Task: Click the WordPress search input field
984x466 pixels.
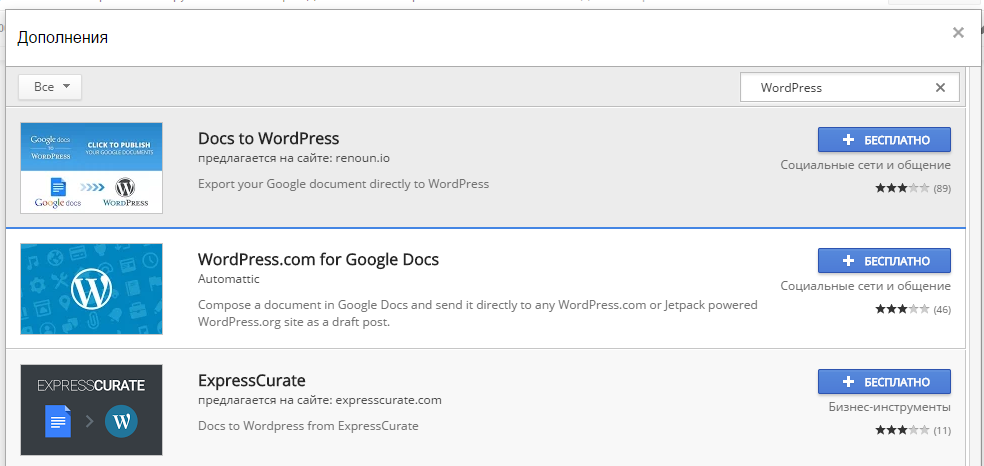Action: (850, 87)
